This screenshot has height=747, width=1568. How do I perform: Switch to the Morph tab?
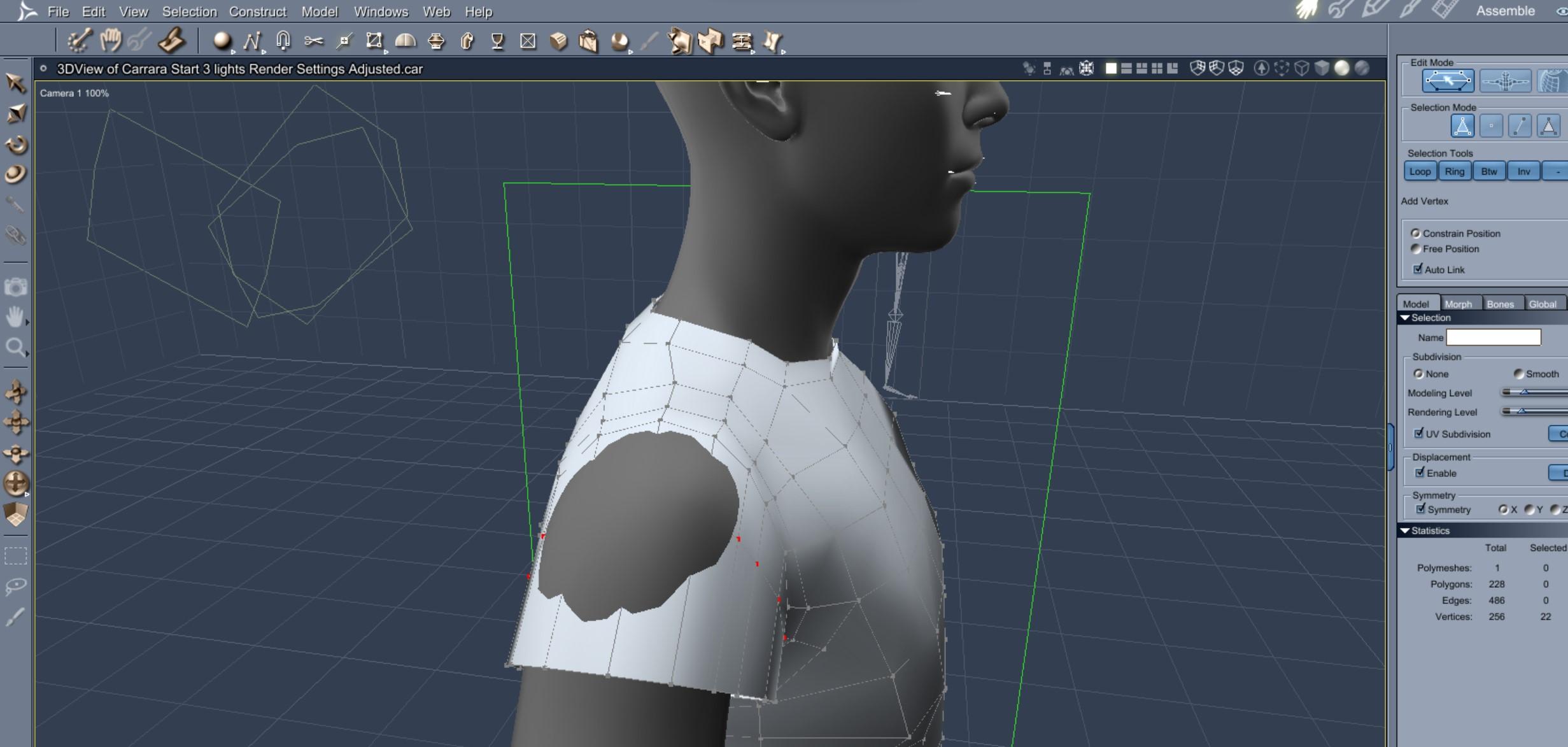tap(1458, 304)
